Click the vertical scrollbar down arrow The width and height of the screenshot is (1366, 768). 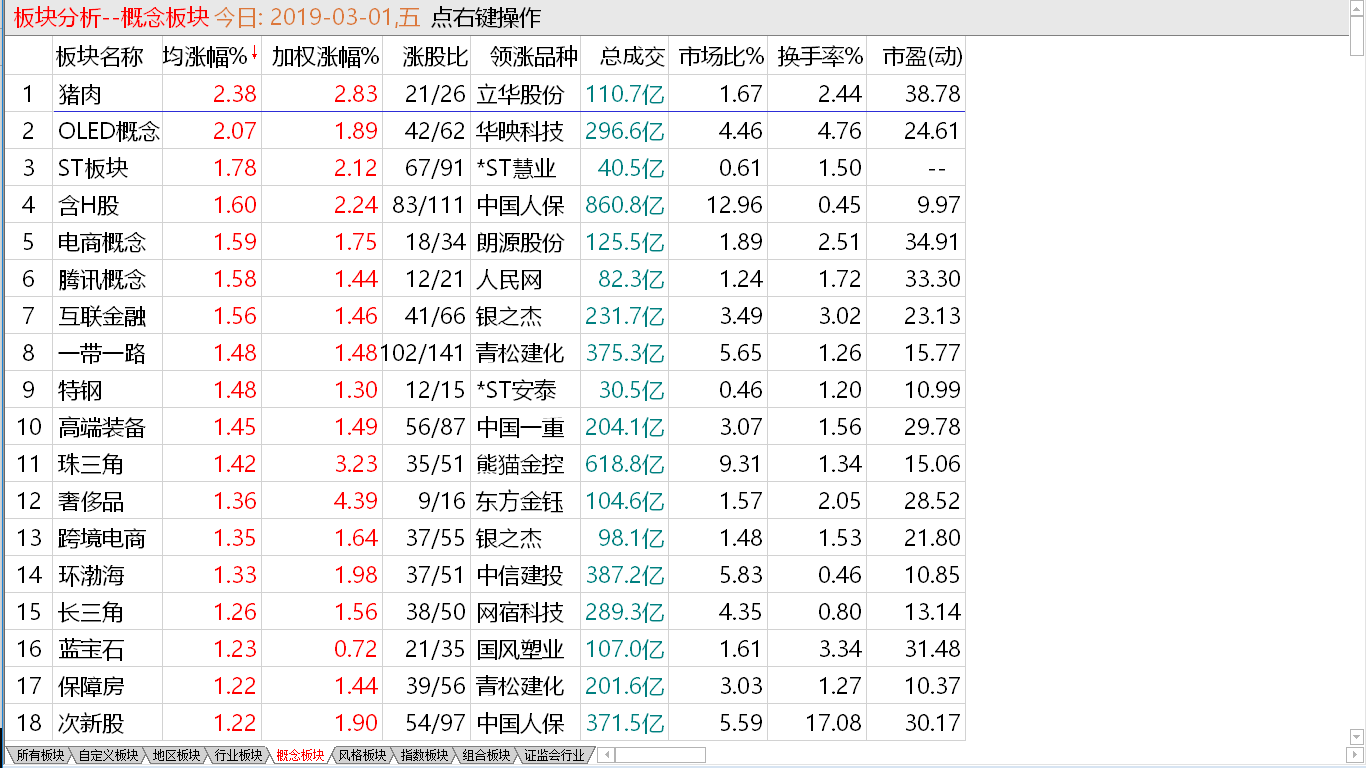1356,738
